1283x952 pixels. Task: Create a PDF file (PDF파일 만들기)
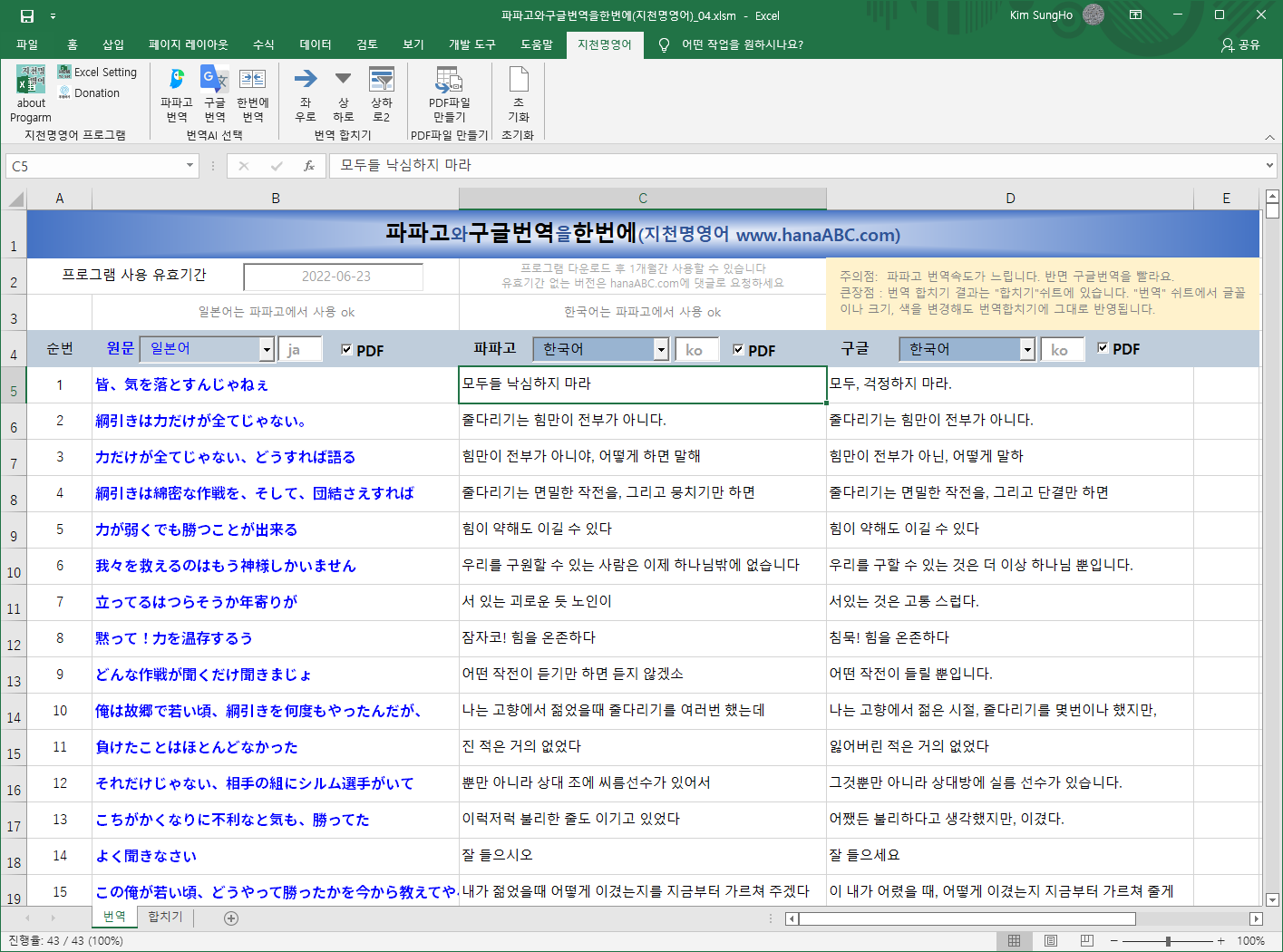[449, 94]
